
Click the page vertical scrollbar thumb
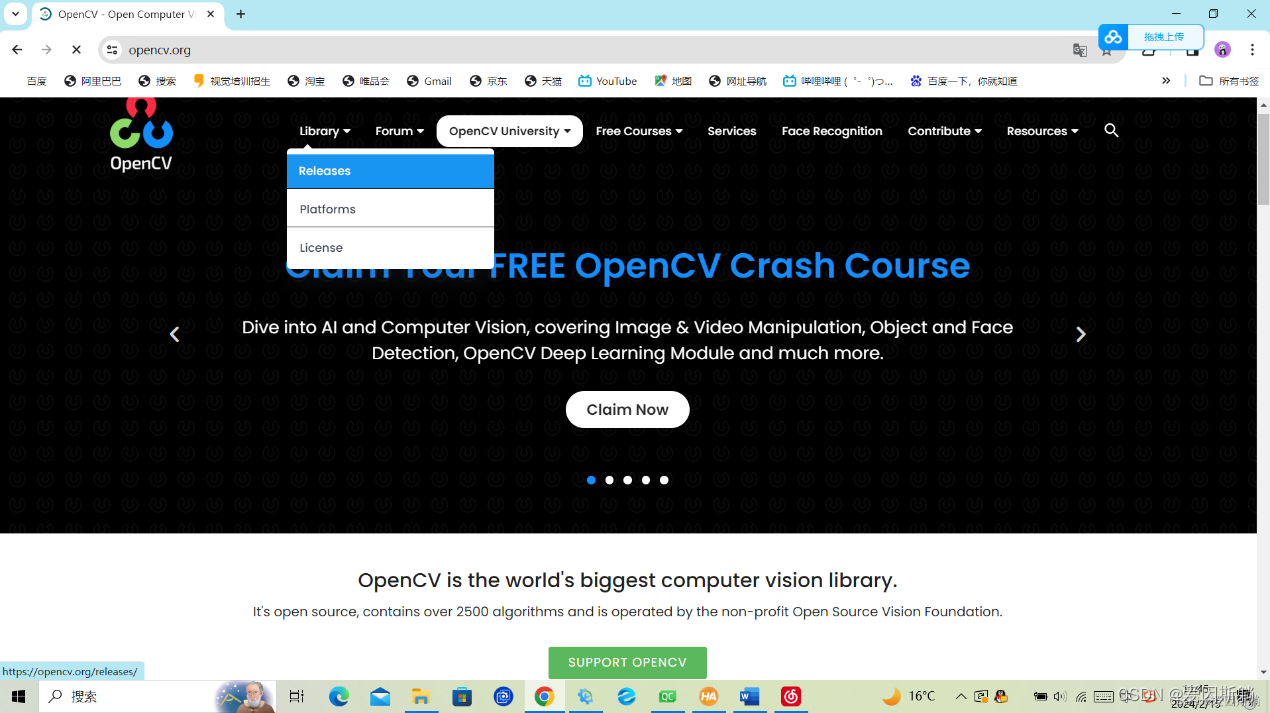(1263, 158)
